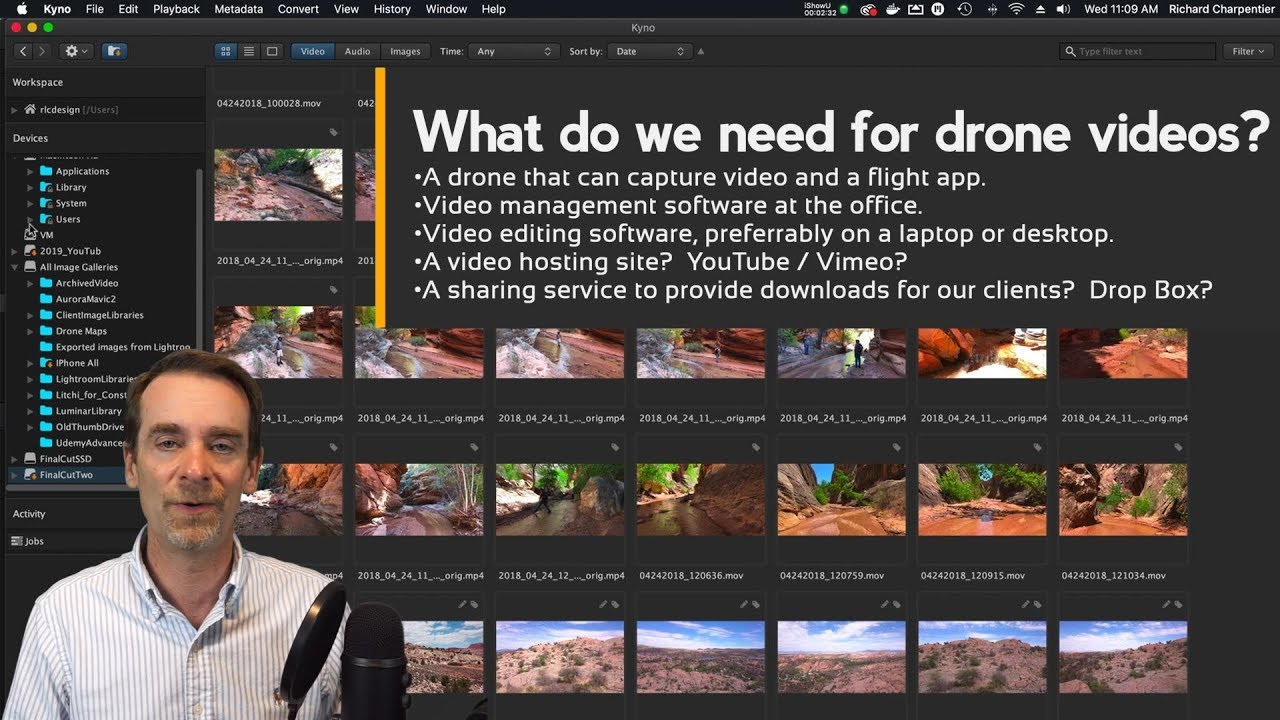Click the tag icon above 04242018_121034.mov
The width and height of the screenshot is (1280, 720).
[1179, 447]
